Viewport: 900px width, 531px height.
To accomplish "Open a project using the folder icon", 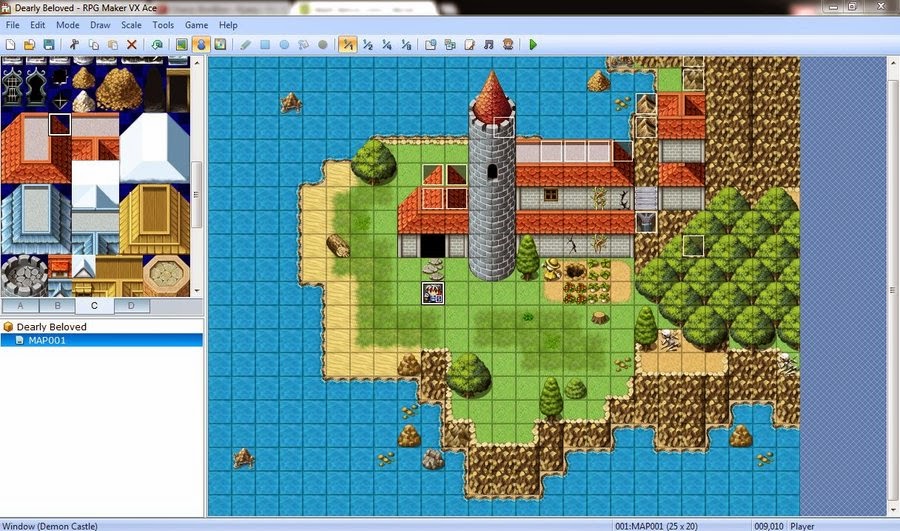I will (x=29, y=44).
